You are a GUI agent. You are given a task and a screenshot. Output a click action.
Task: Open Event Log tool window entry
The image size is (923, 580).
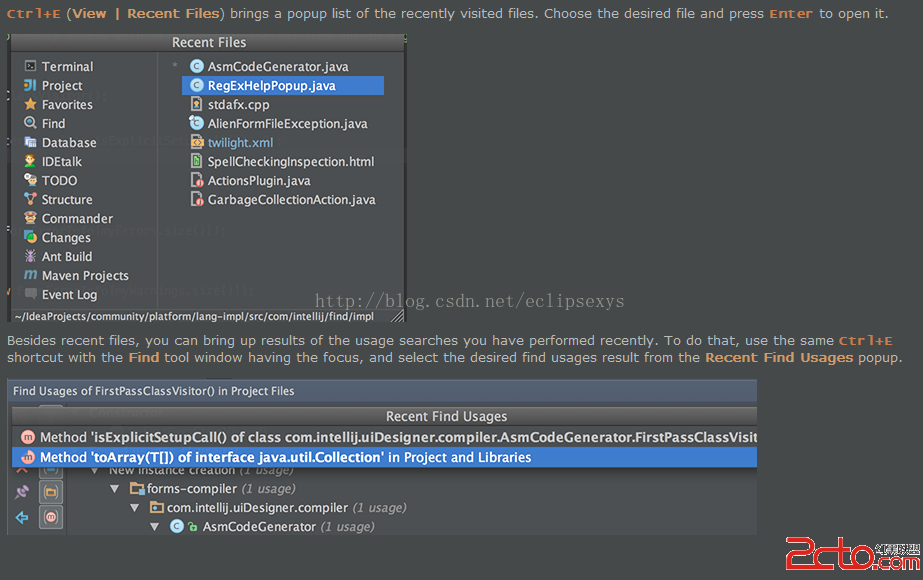60,294
